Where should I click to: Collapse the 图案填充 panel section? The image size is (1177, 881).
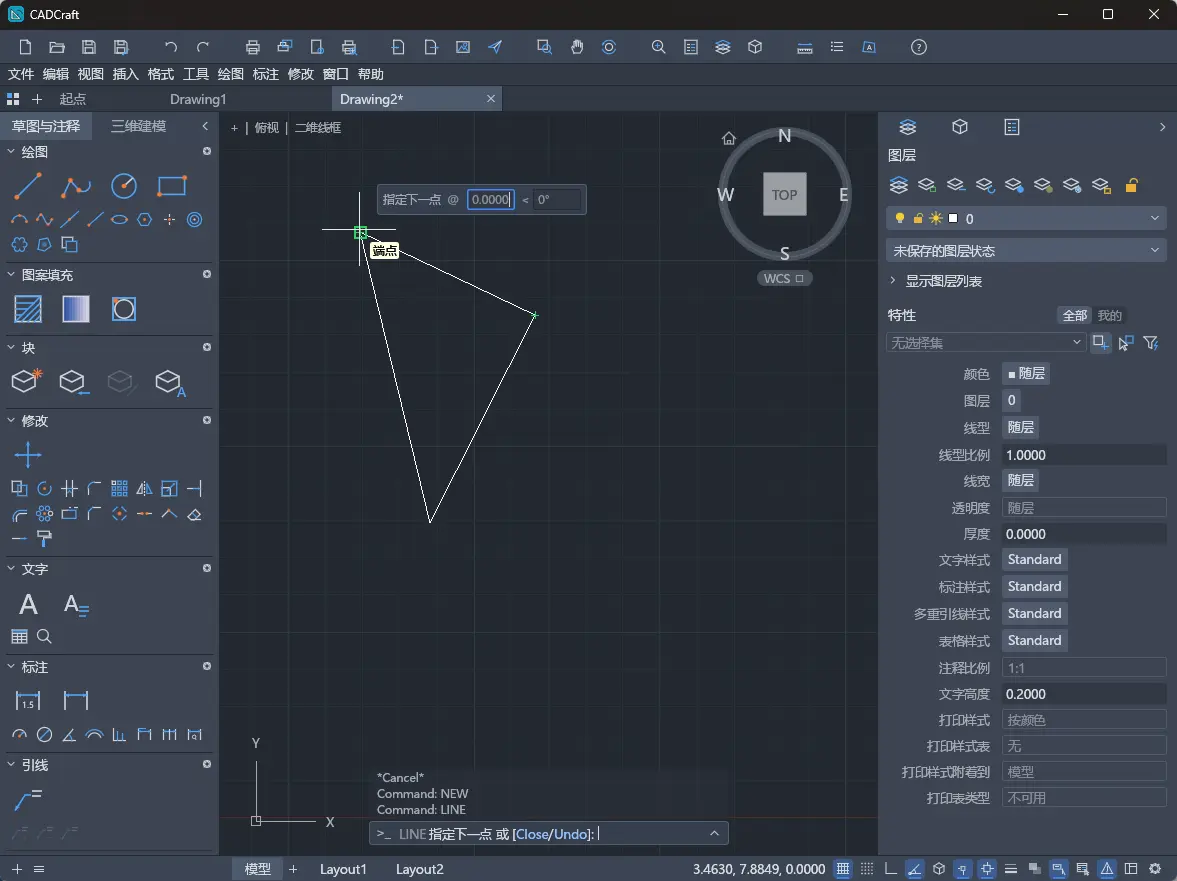coord(11,275)
